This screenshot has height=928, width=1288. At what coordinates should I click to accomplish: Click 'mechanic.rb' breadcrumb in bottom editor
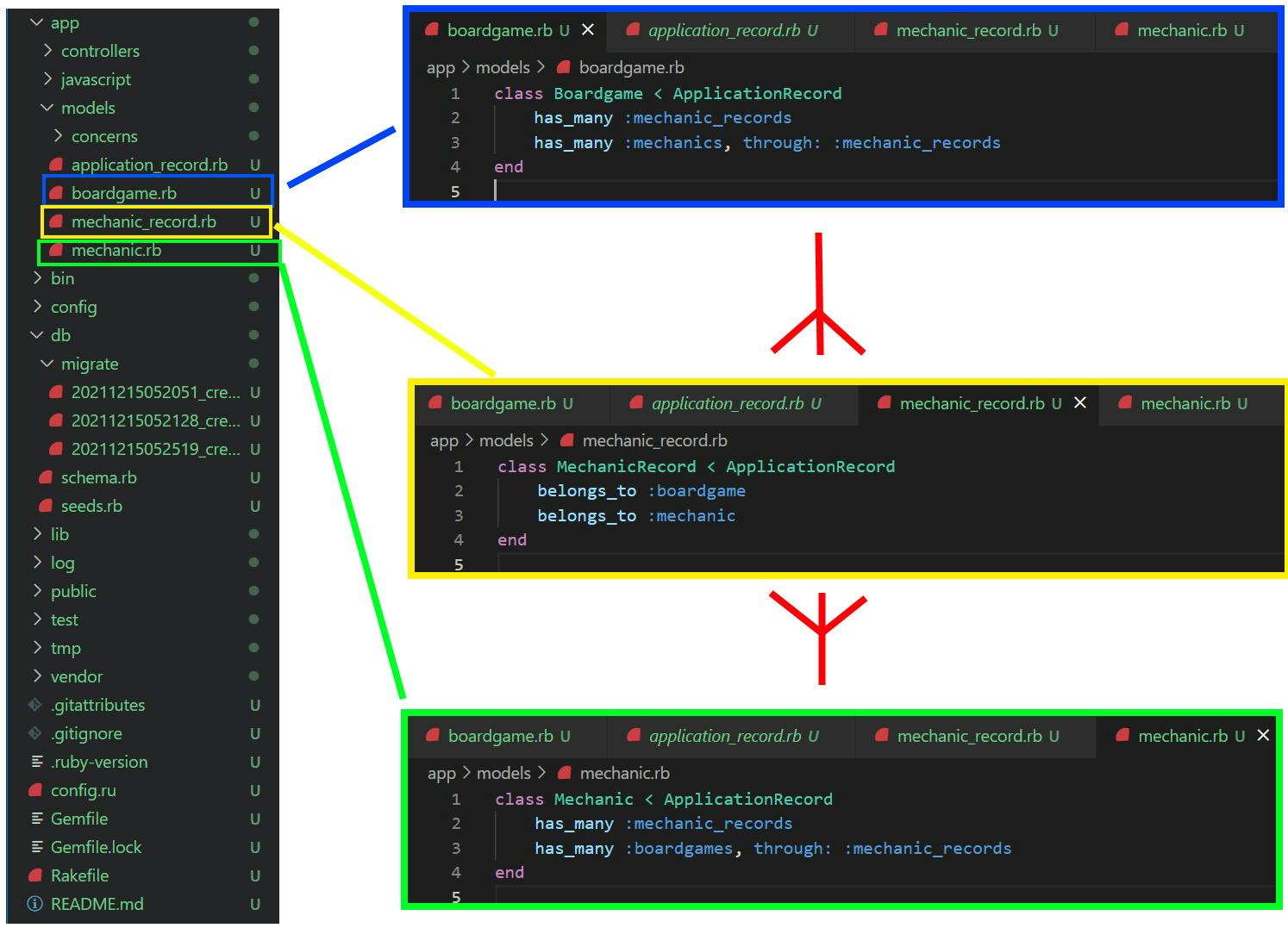click(x=625, y=773)
